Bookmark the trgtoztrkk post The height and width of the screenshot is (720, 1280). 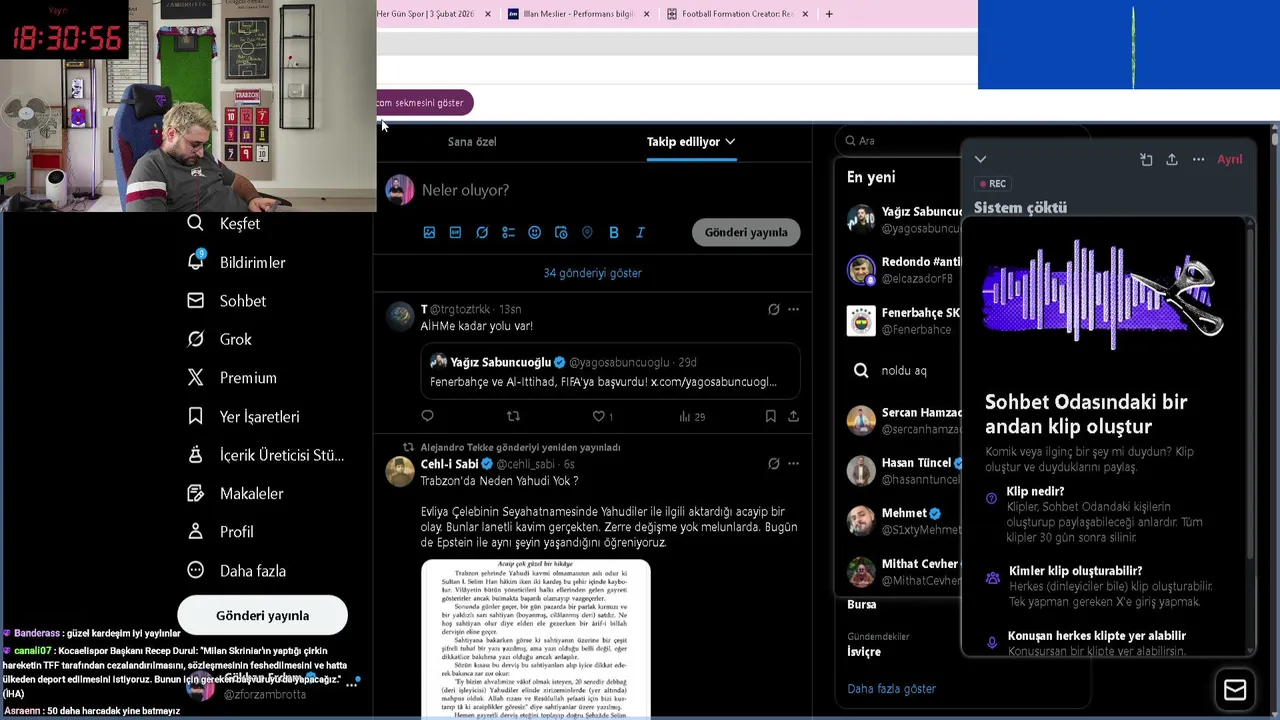tap(770, 416)
